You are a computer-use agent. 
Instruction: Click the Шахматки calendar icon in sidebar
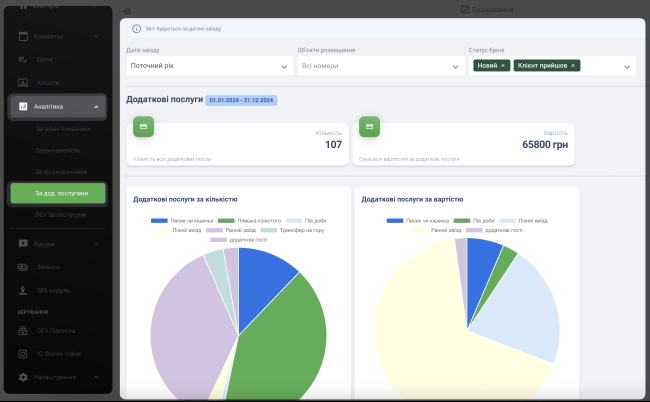23,36
